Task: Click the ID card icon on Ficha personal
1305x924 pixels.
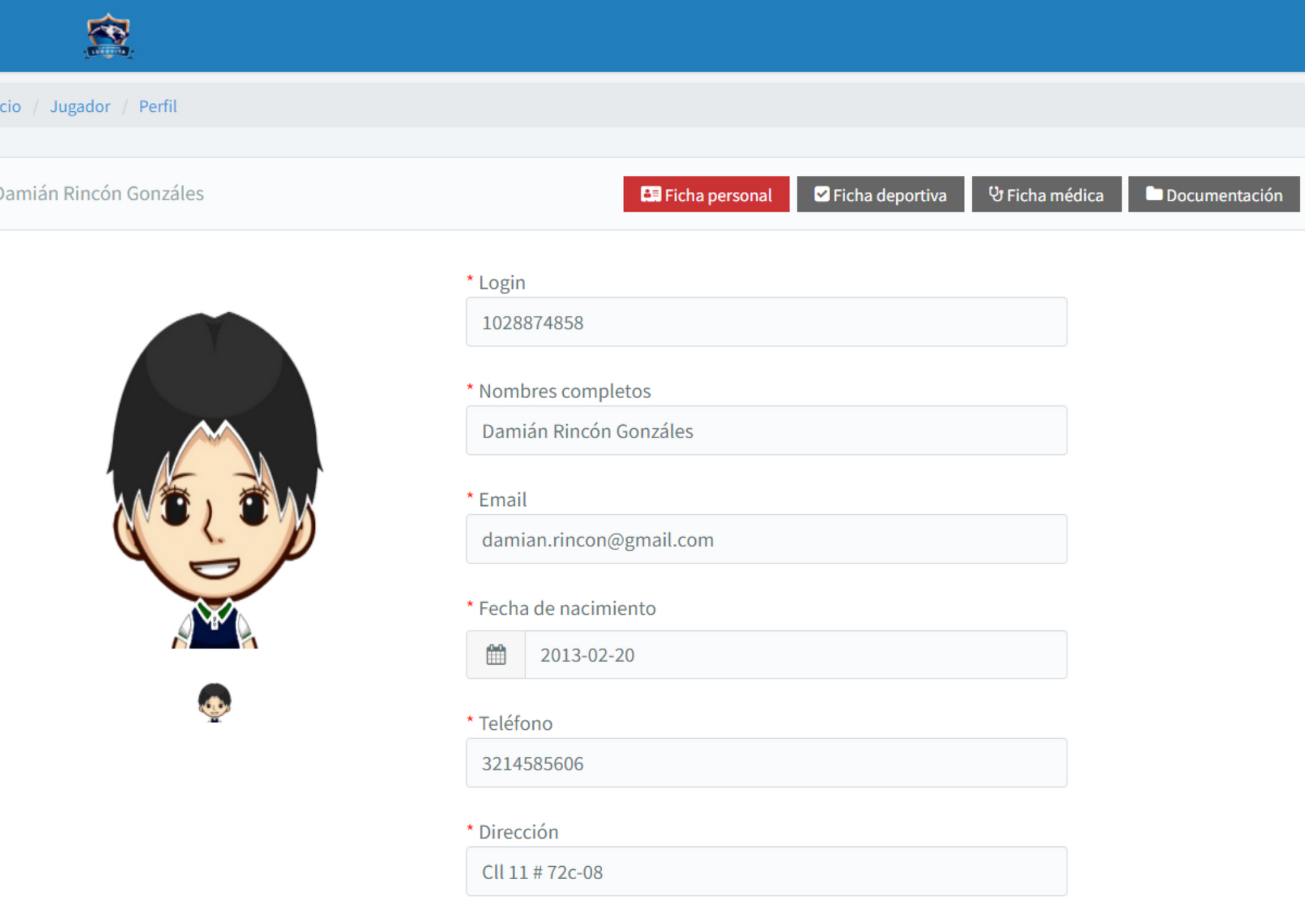Action: point(650,194)
